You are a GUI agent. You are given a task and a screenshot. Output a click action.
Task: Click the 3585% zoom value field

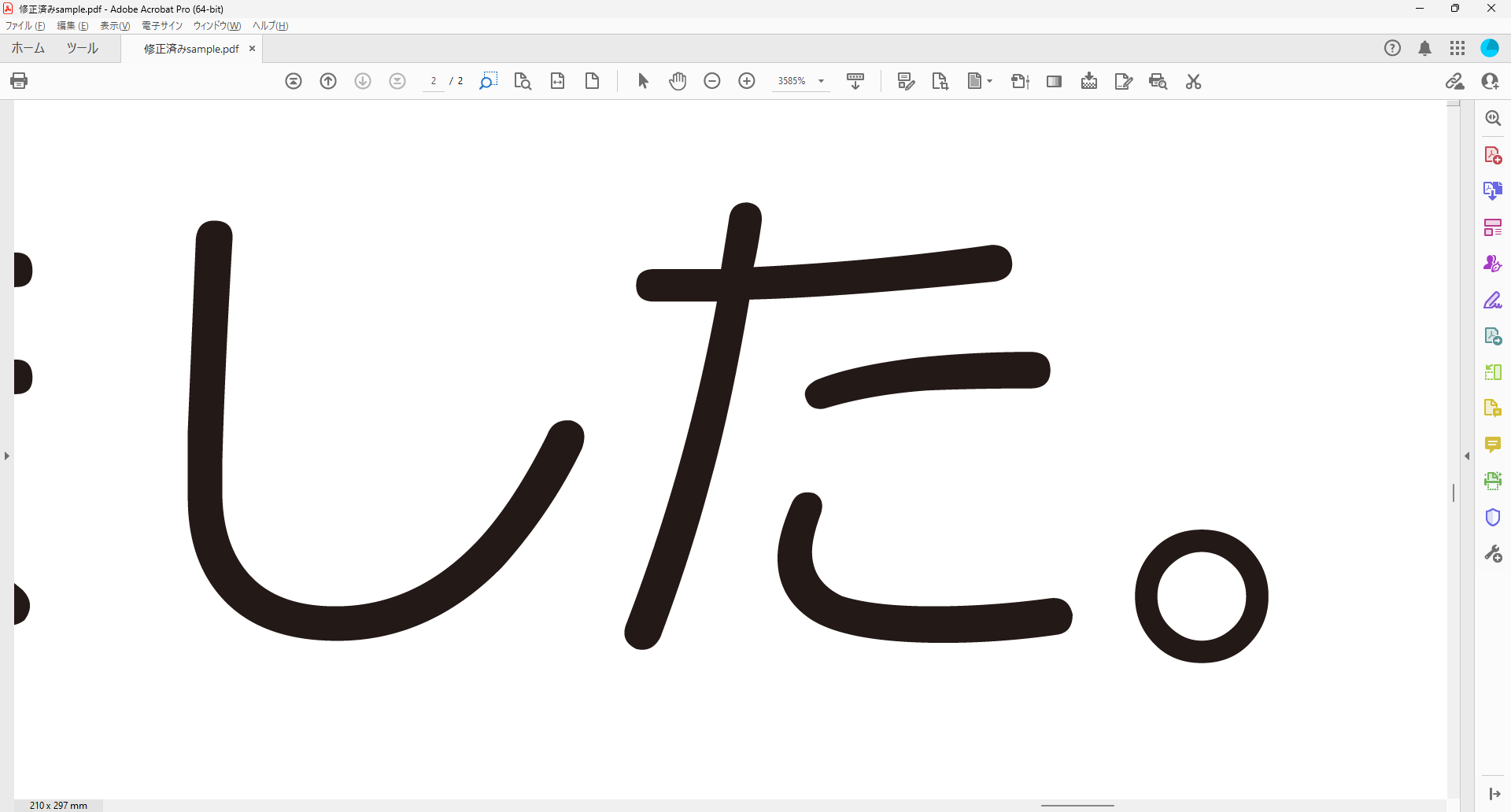point(792,81)
